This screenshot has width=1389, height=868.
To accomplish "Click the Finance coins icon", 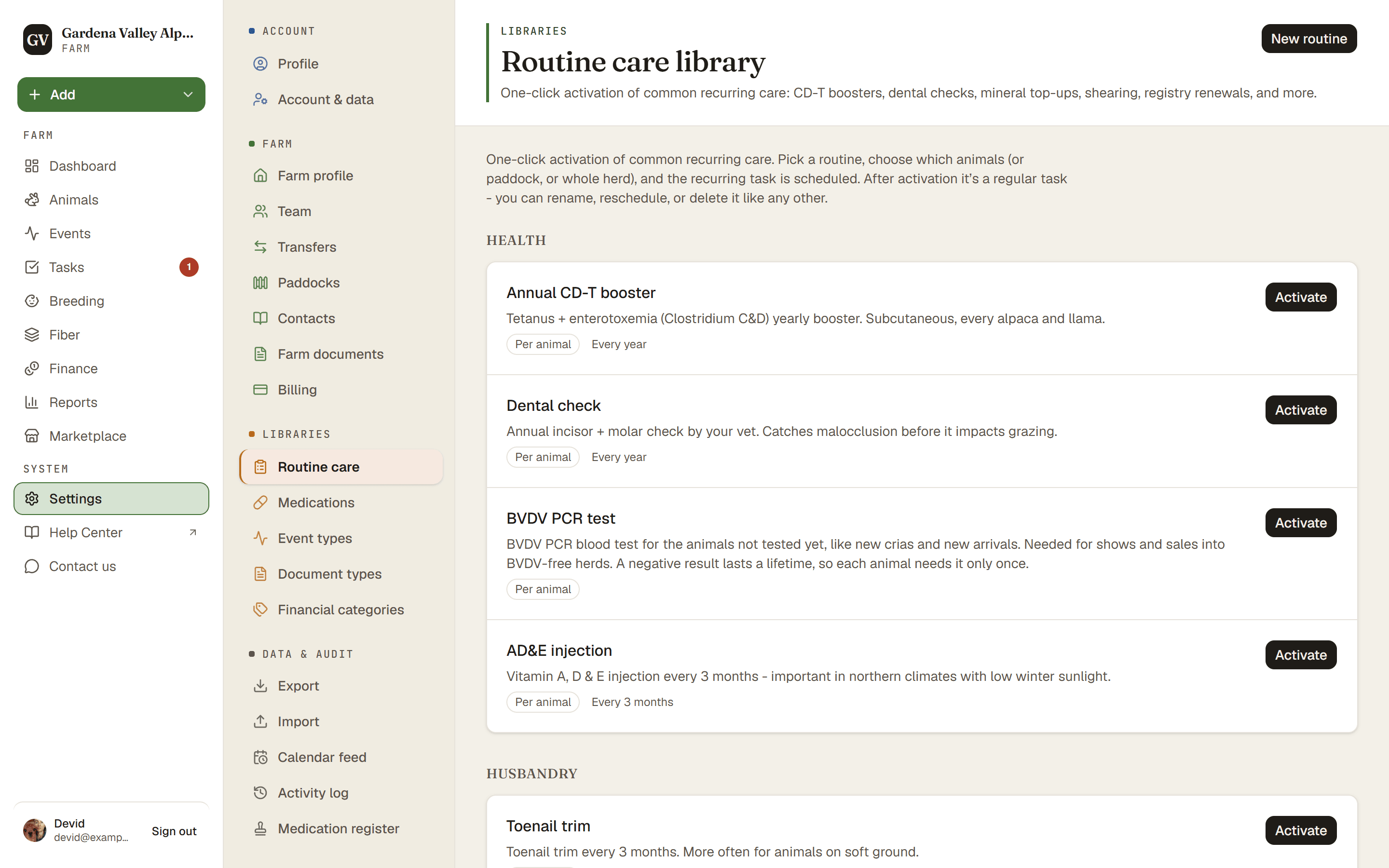I will (x=31, y=368).
